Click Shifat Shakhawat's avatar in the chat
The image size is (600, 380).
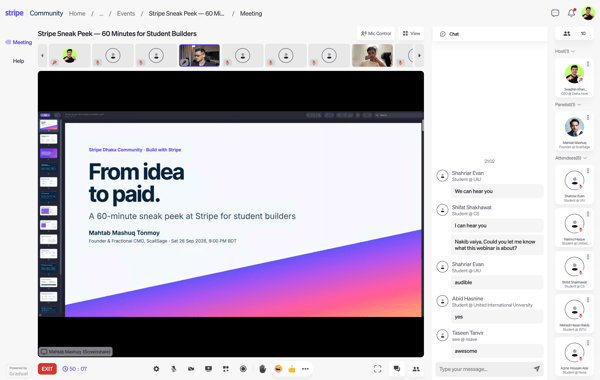(x=442, y=210)
